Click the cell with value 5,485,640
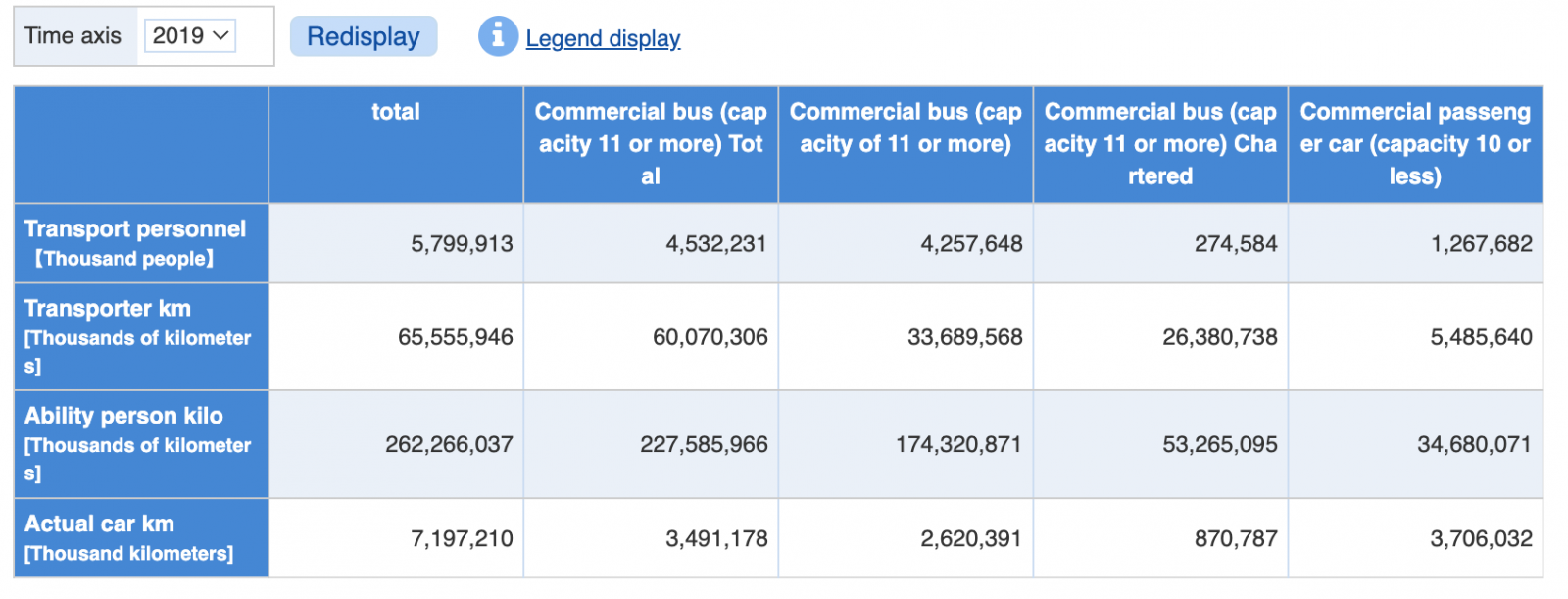 (x=1481, y=337)
